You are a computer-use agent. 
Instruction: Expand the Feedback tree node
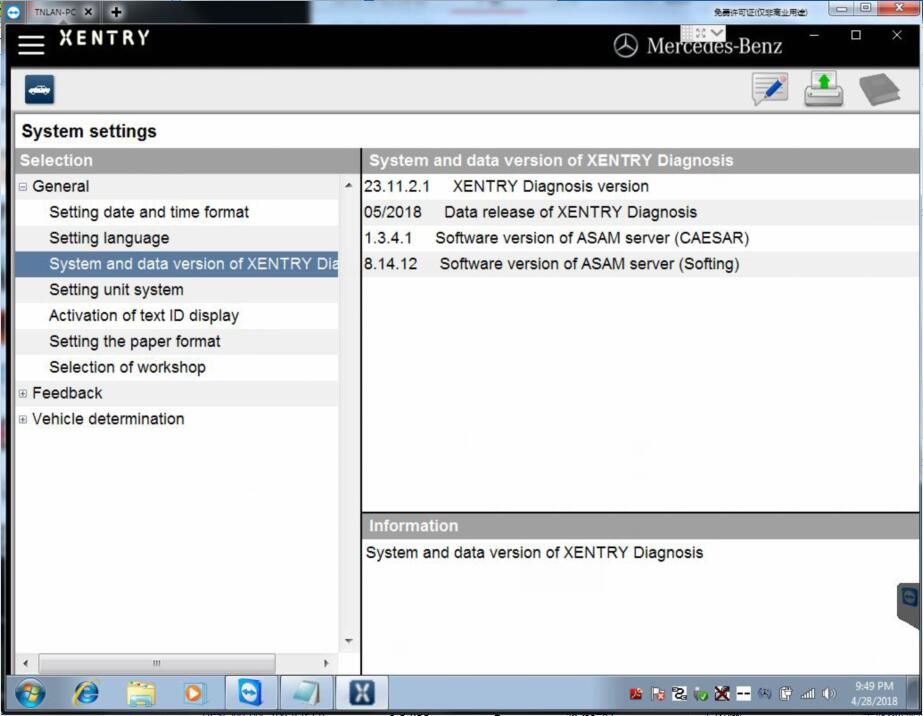pos(23,393)
